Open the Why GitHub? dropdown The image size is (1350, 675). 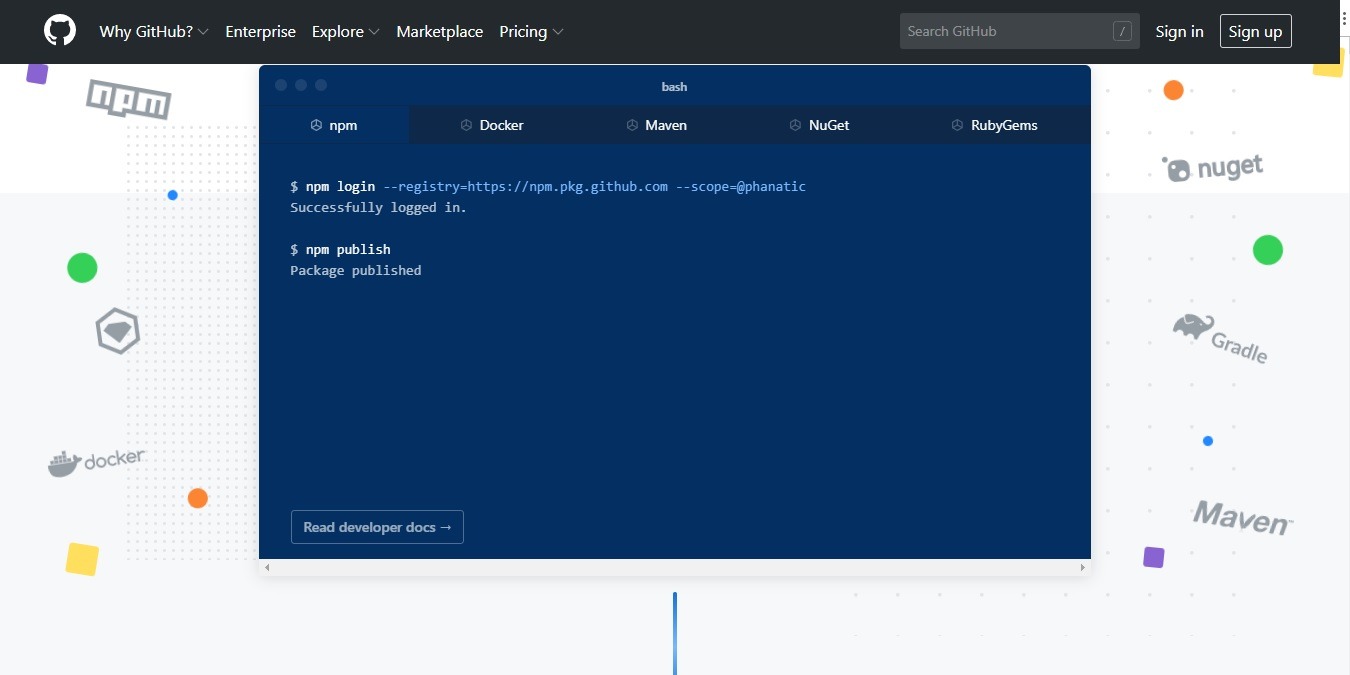tap(154, 31)
